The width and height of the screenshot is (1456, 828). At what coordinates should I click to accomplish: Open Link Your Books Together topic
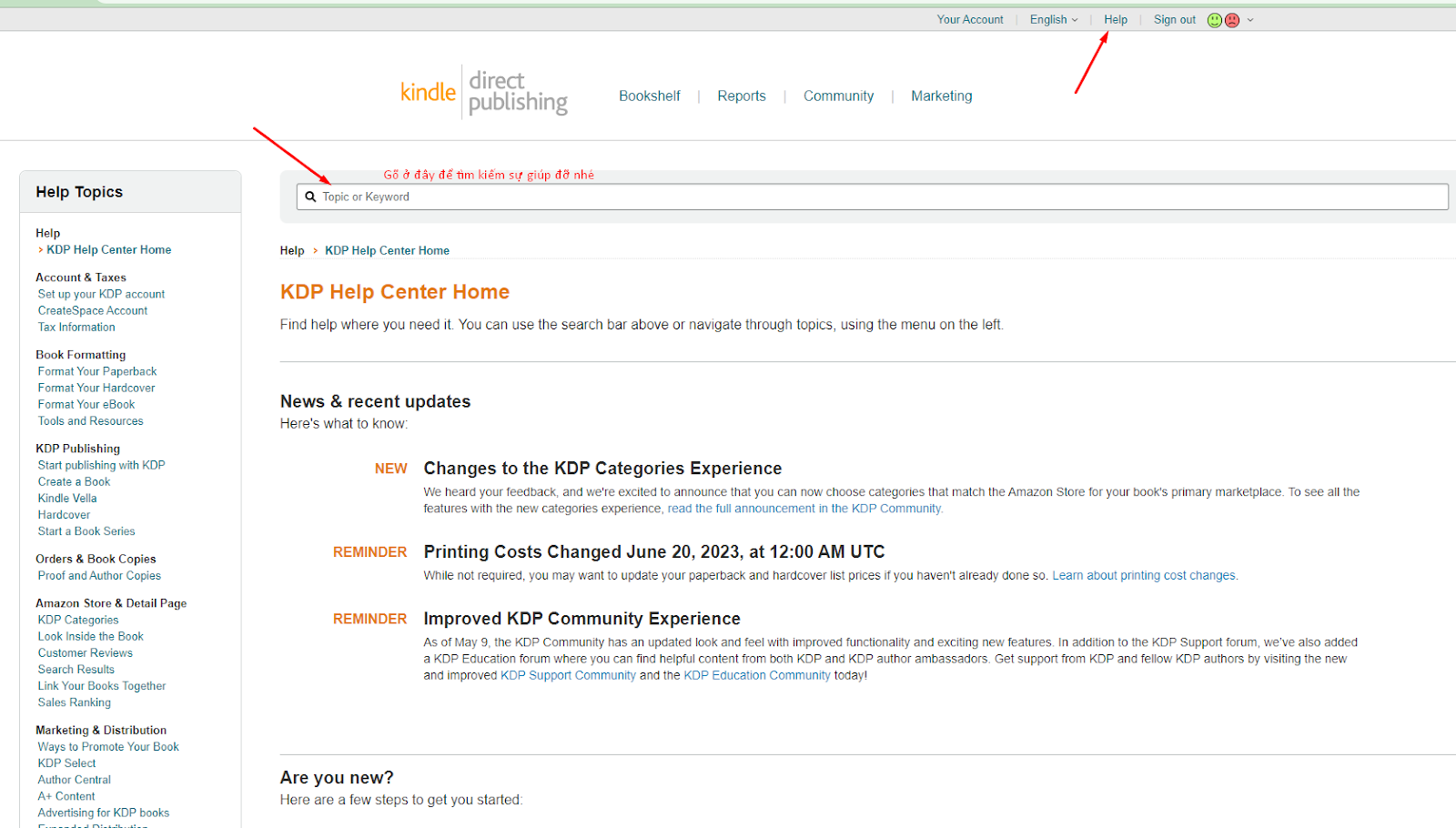[102, 685]
